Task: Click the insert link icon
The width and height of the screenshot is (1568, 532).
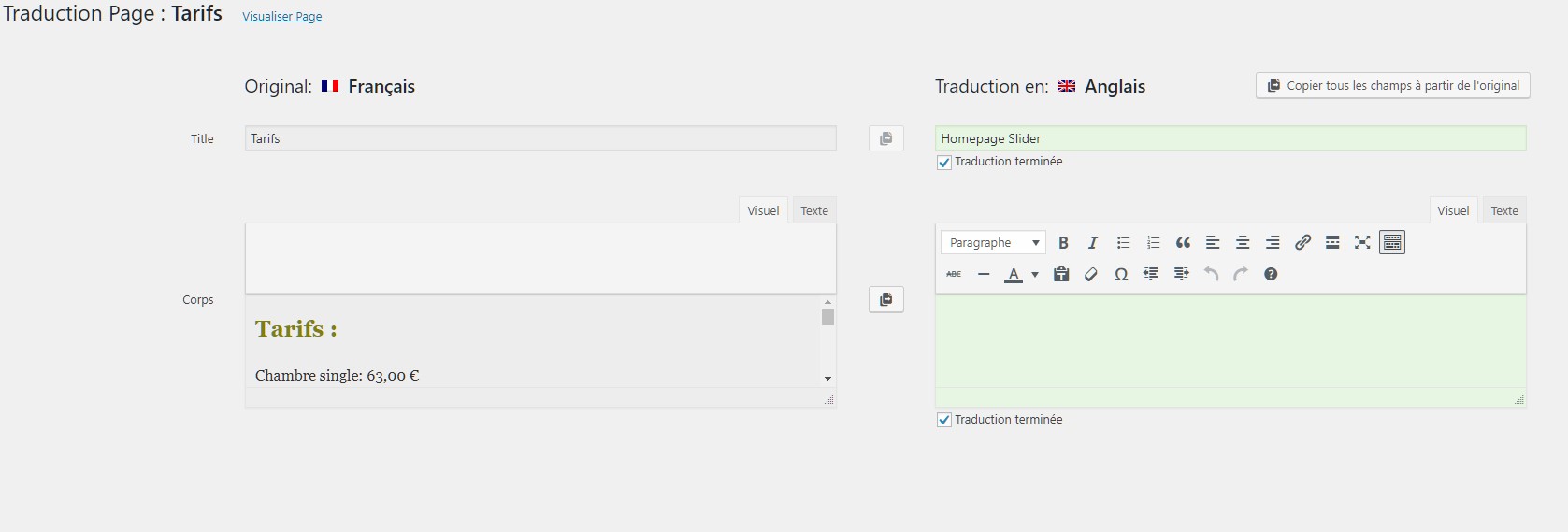Action: coord(1302,243)
